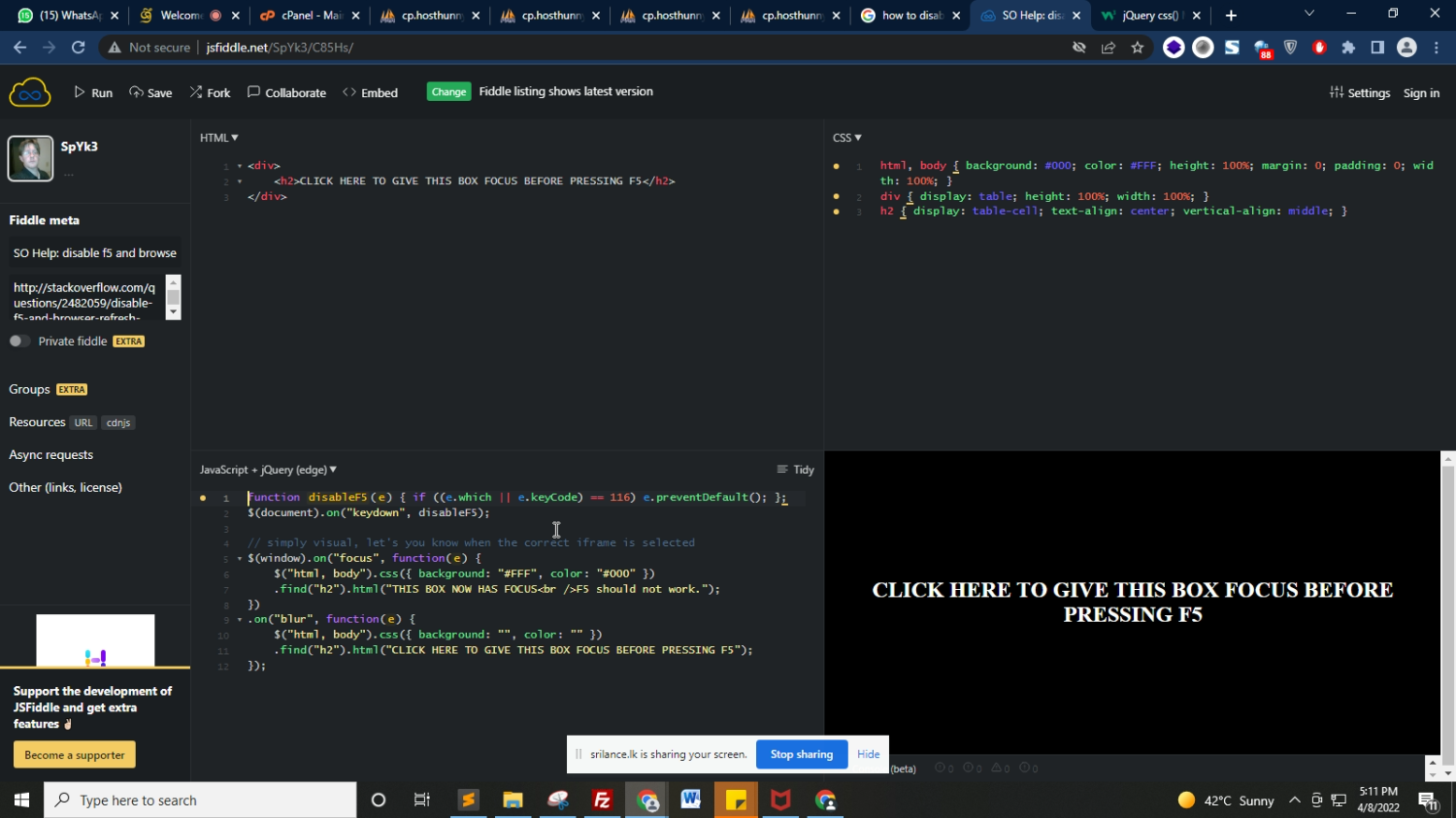Click the JSFiddle cloud logo
Image resolution: width=1456 pixels, height=818 pixels.
[29, 93]
